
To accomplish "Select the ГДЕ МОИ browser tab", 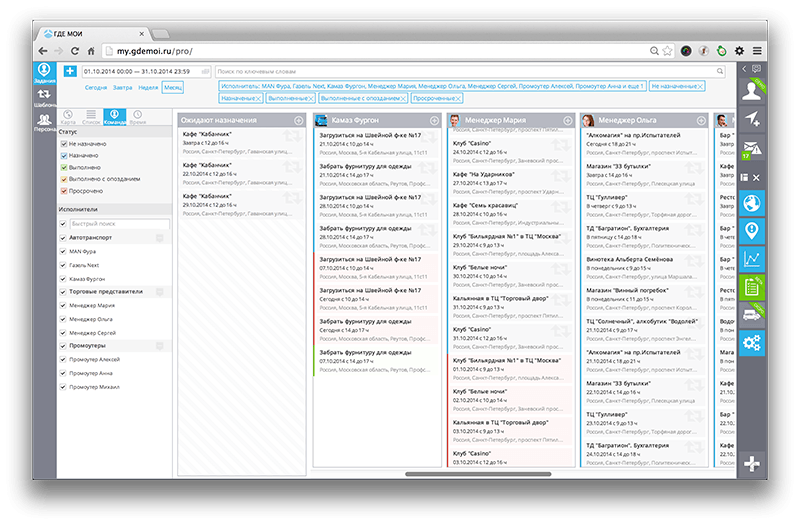I will coord(92,34).
